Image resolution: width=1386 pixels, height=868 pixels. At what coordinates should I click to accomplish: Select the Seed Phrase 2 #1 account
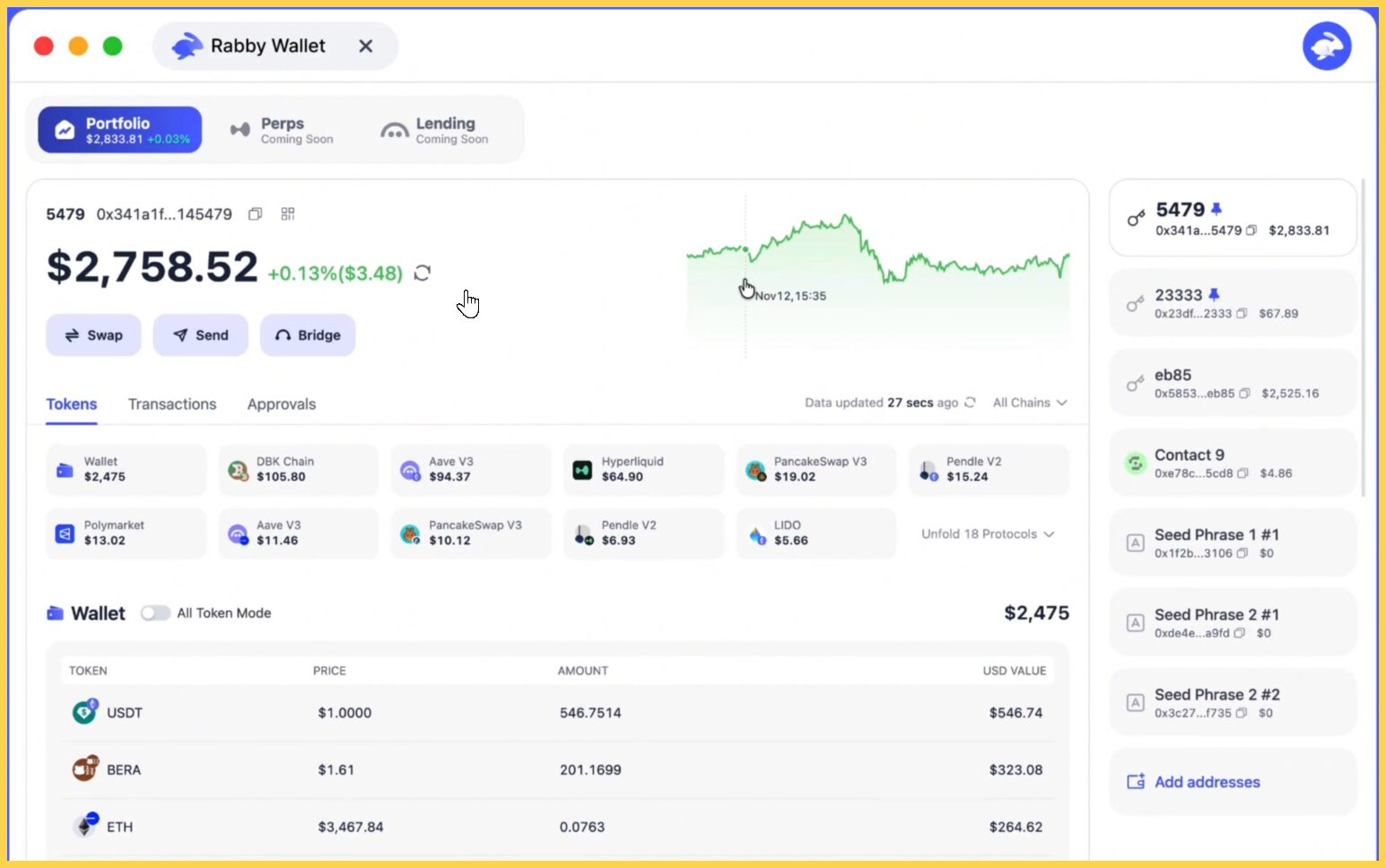(x=1233, y=622)
